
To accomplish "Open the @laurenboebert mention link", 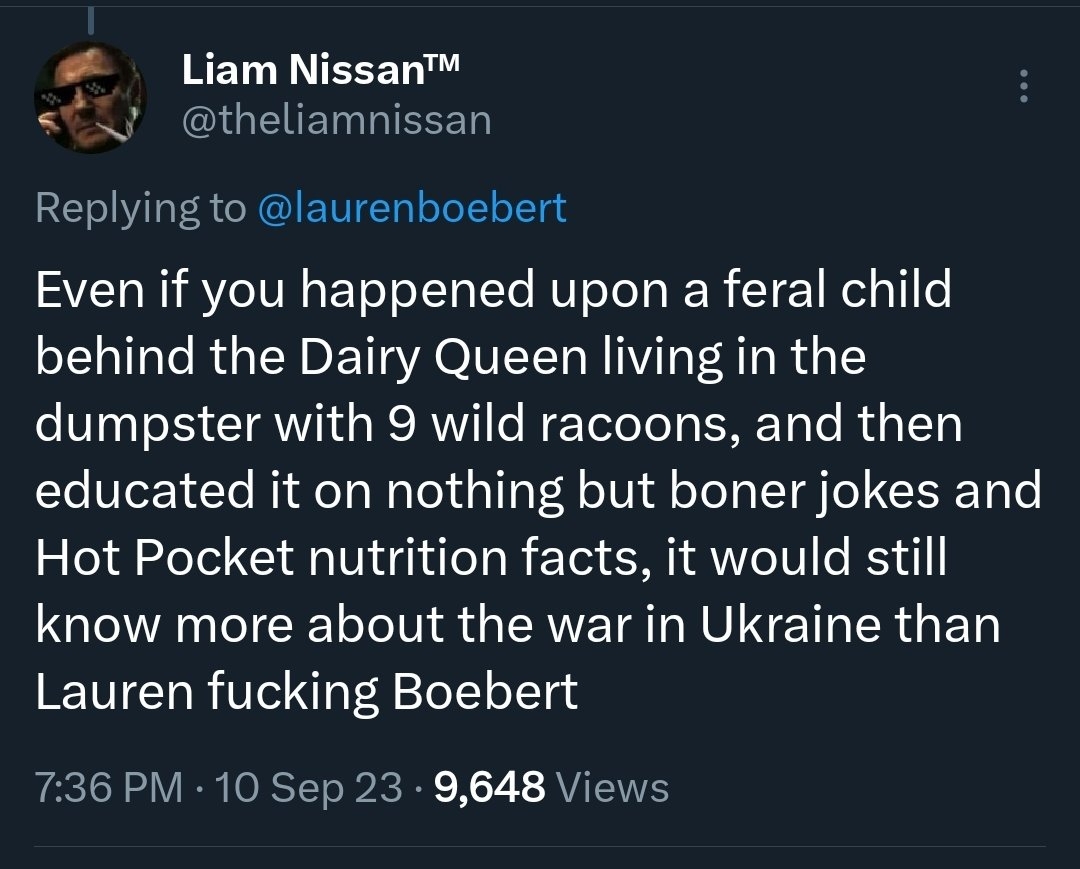I will (x=412, y=208).
